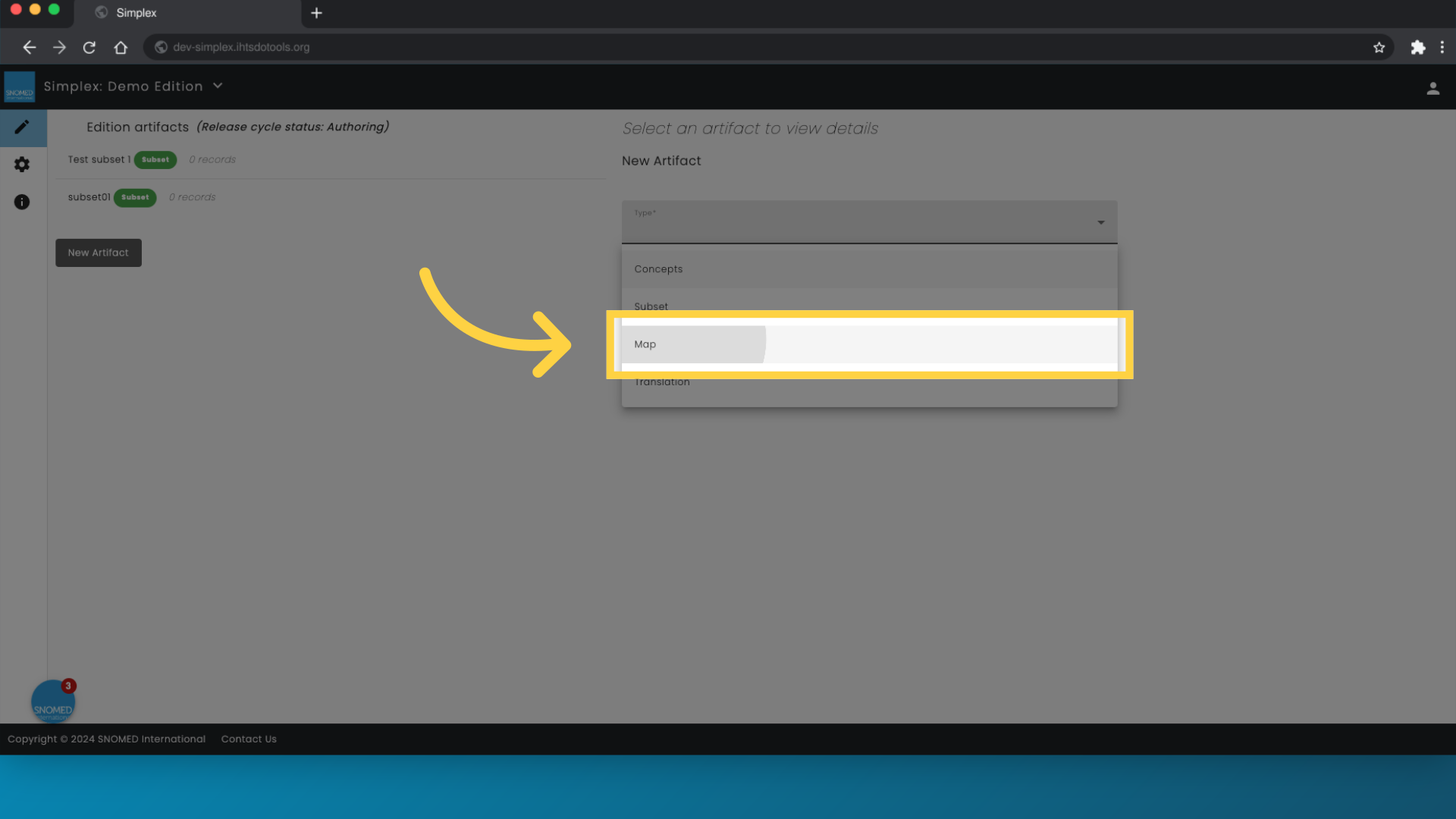Switch to the Simplex browser tab

[x=187, y=13]
